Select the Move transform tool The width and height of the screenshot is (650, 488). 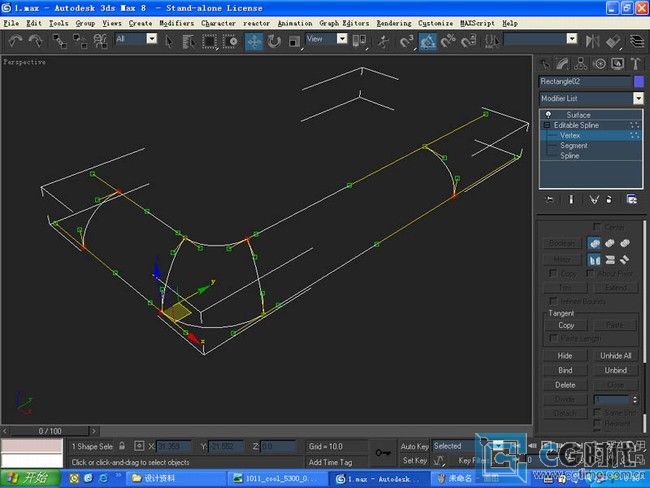point(253,41)
